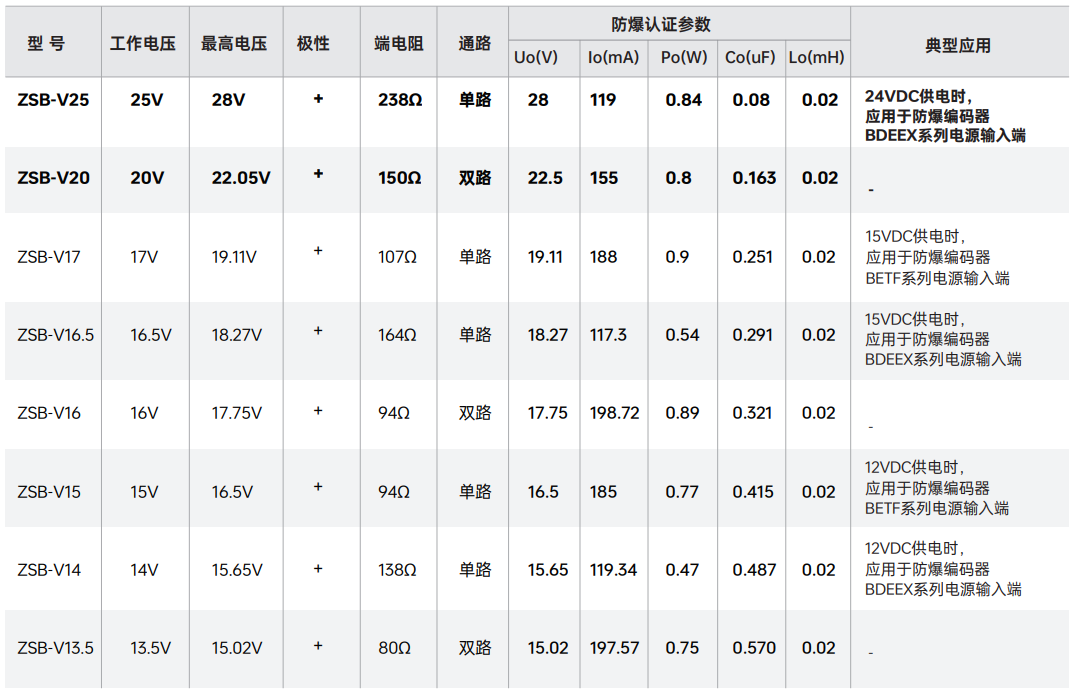Select the ZSB-V13.5 model cell
Image resolution: width=1076 pixels, height=695 pixels.
click(x=55, y=648)
